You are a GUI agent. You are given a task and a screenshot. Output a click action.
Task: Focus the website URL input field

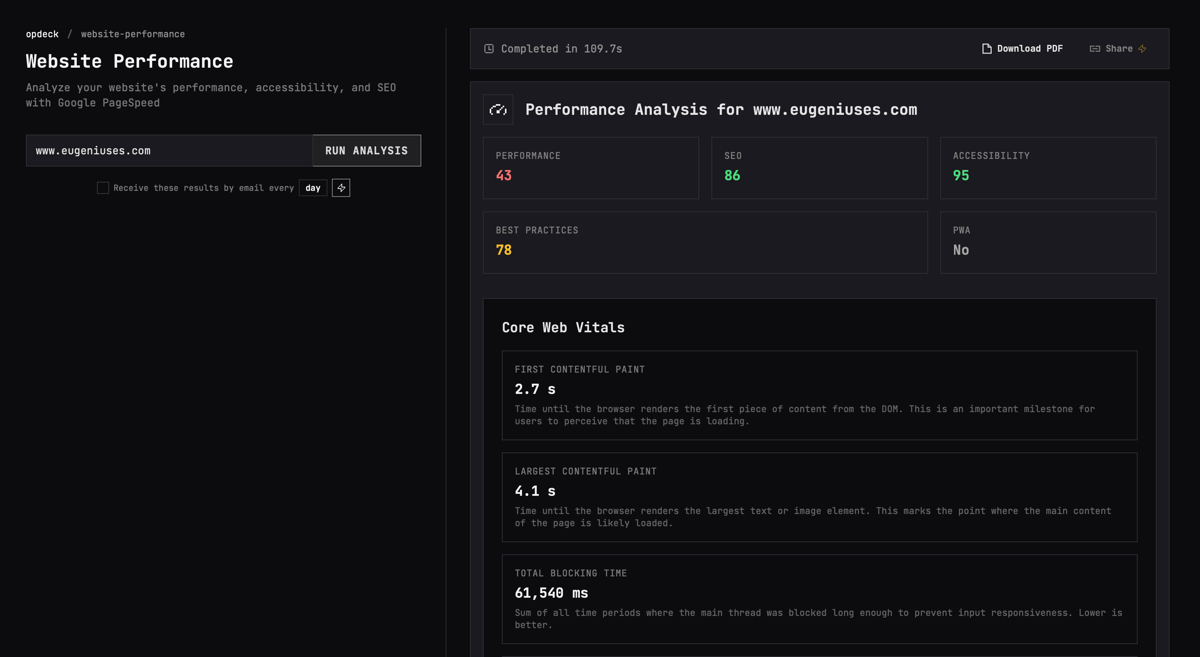click(169, 151)
